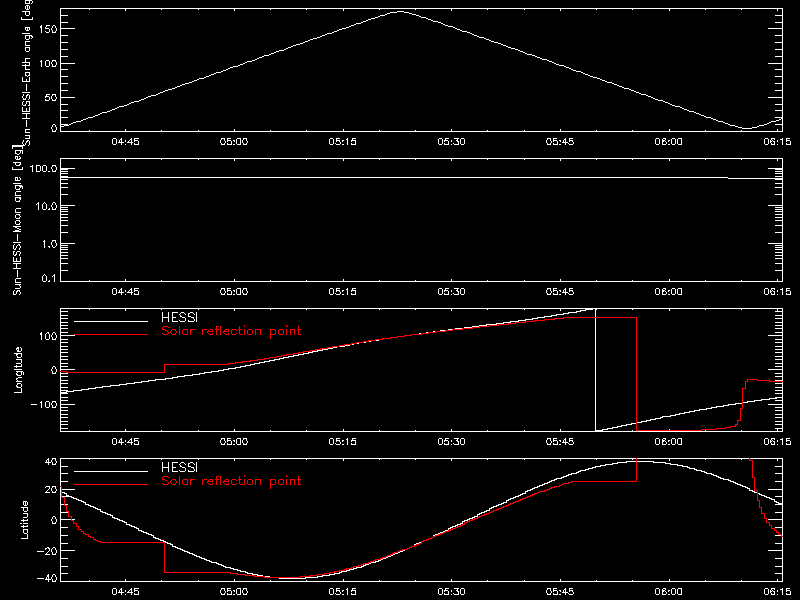Click 05:45 time label under Moon angle plot
800x600 pixels.
point(560,291)
